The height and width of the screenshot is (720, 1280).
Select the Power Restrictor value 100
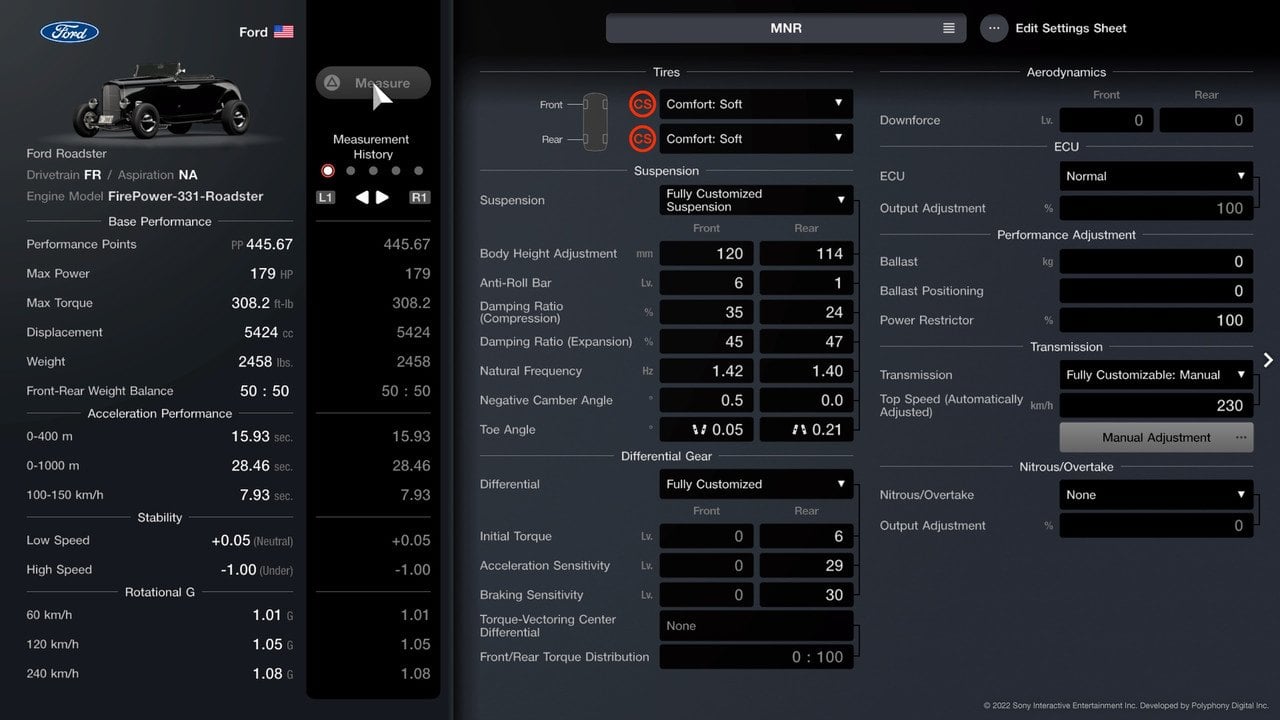click(x=1156, y=320)
